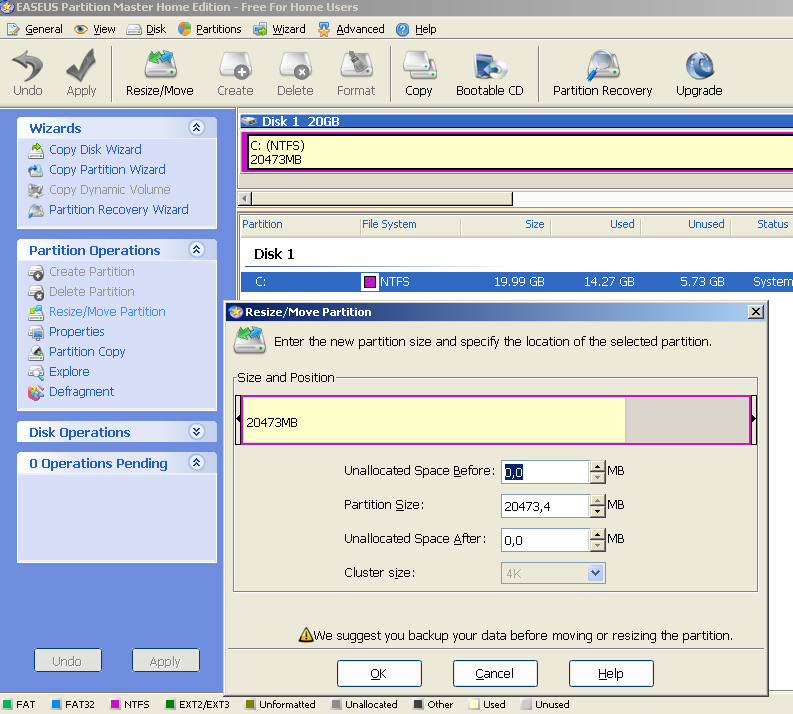
Task: Open Partition Recovery Wizard in sidebar
Action: 118,210
